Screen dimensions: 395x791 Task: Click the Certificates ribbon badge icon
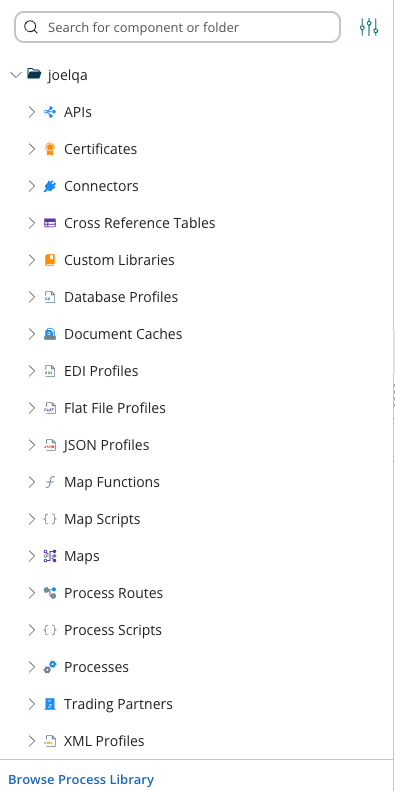pyautogui.click(x=49, y=149)
